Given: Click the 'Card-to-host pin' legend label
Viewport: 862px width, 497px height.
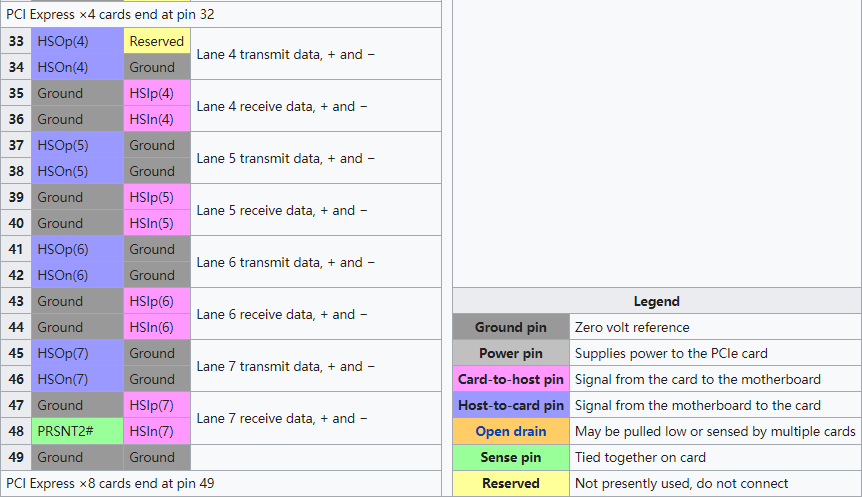Looking at the screenshot, I should 511,379.
